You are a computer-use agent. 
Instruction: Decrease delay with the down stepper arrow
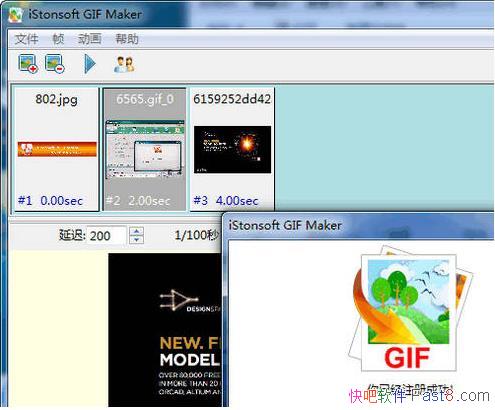(x=136, y=240)
